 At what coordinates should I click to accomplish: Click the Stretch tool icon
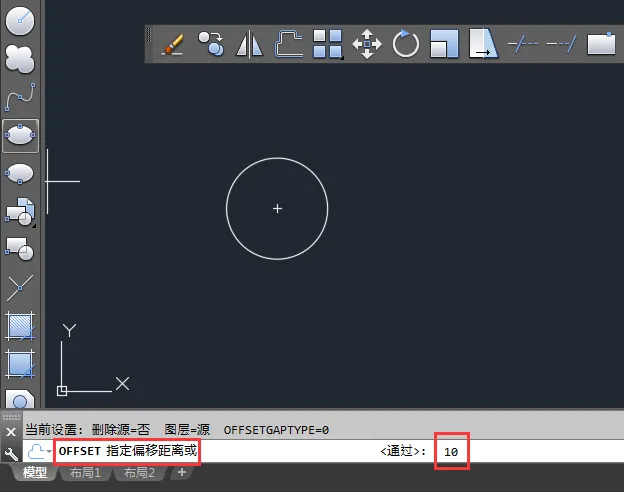[483, 44]
